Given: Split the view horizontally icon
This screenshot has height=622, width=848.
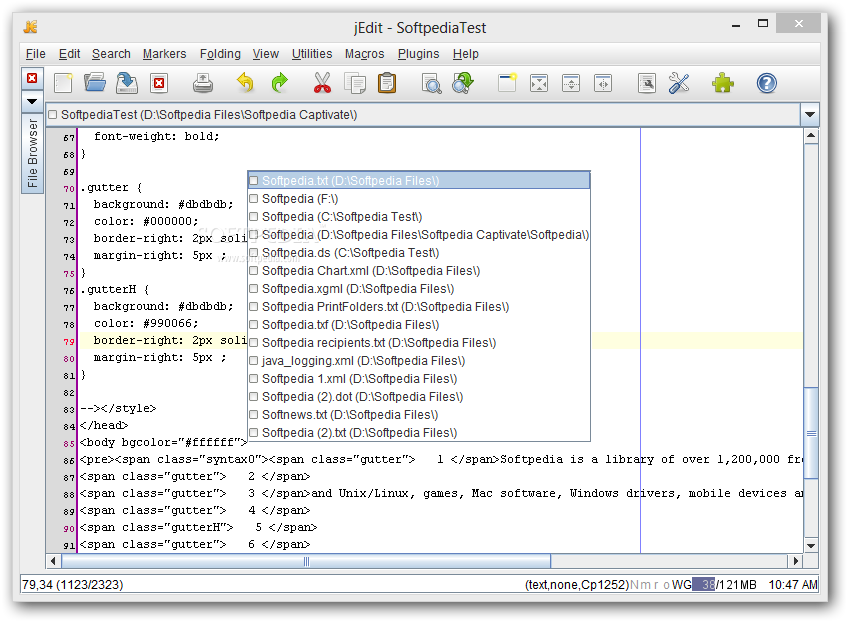Looking at the screenshot, I should 571,83.
